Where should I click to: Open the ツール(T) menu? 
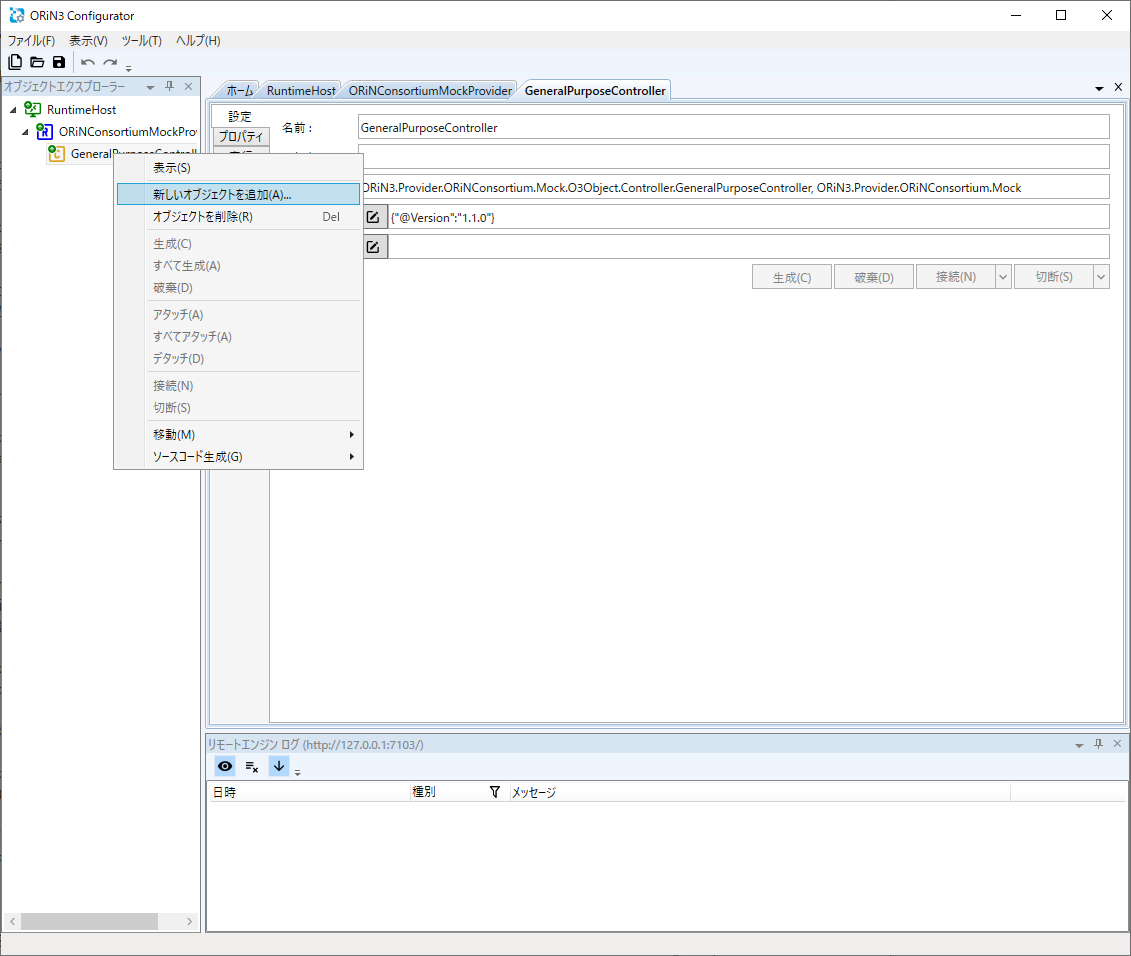click(141, 40)
